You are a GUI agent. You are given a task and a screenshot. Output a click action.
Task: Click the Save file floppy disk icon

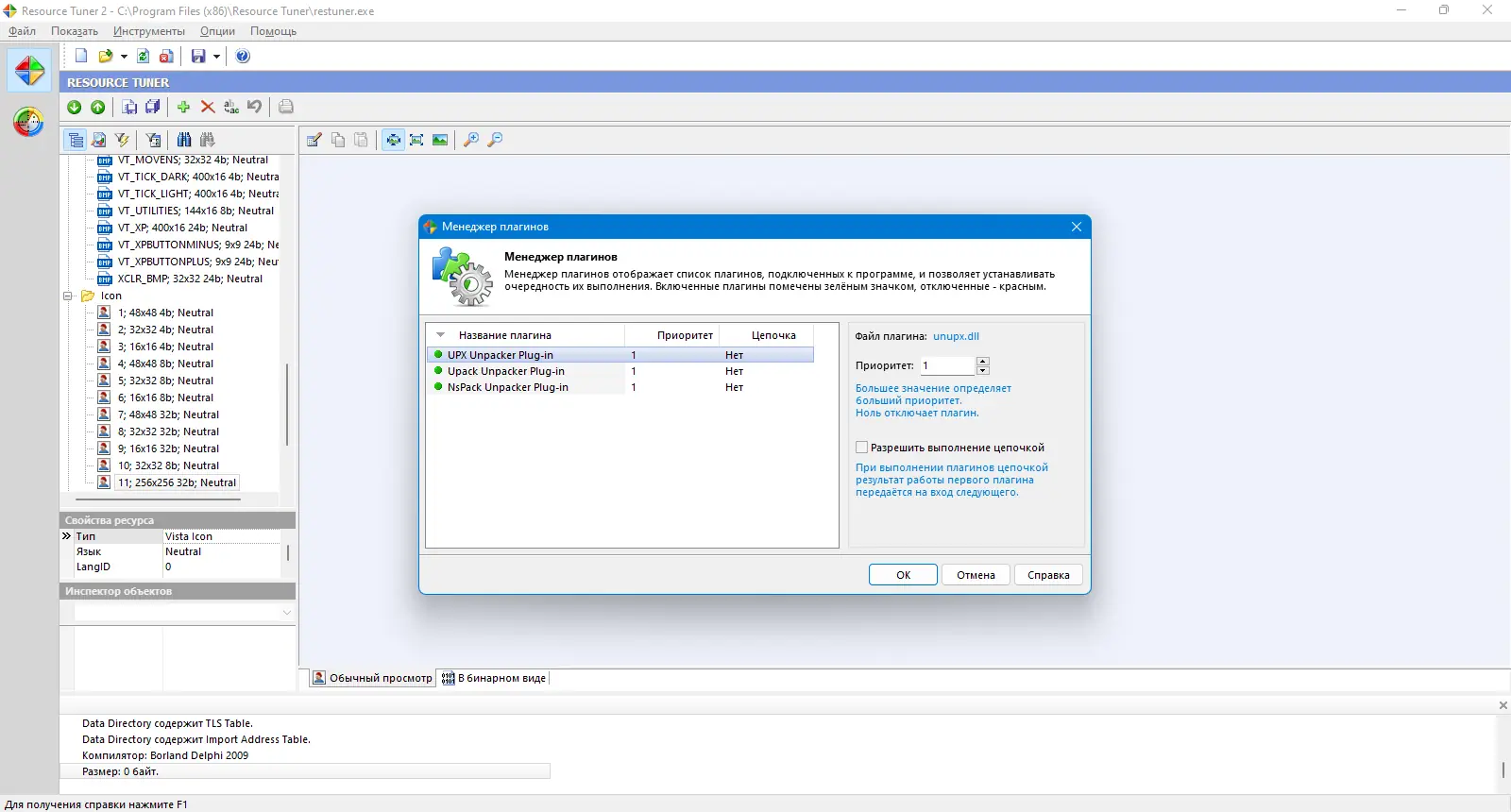(198, 57)
